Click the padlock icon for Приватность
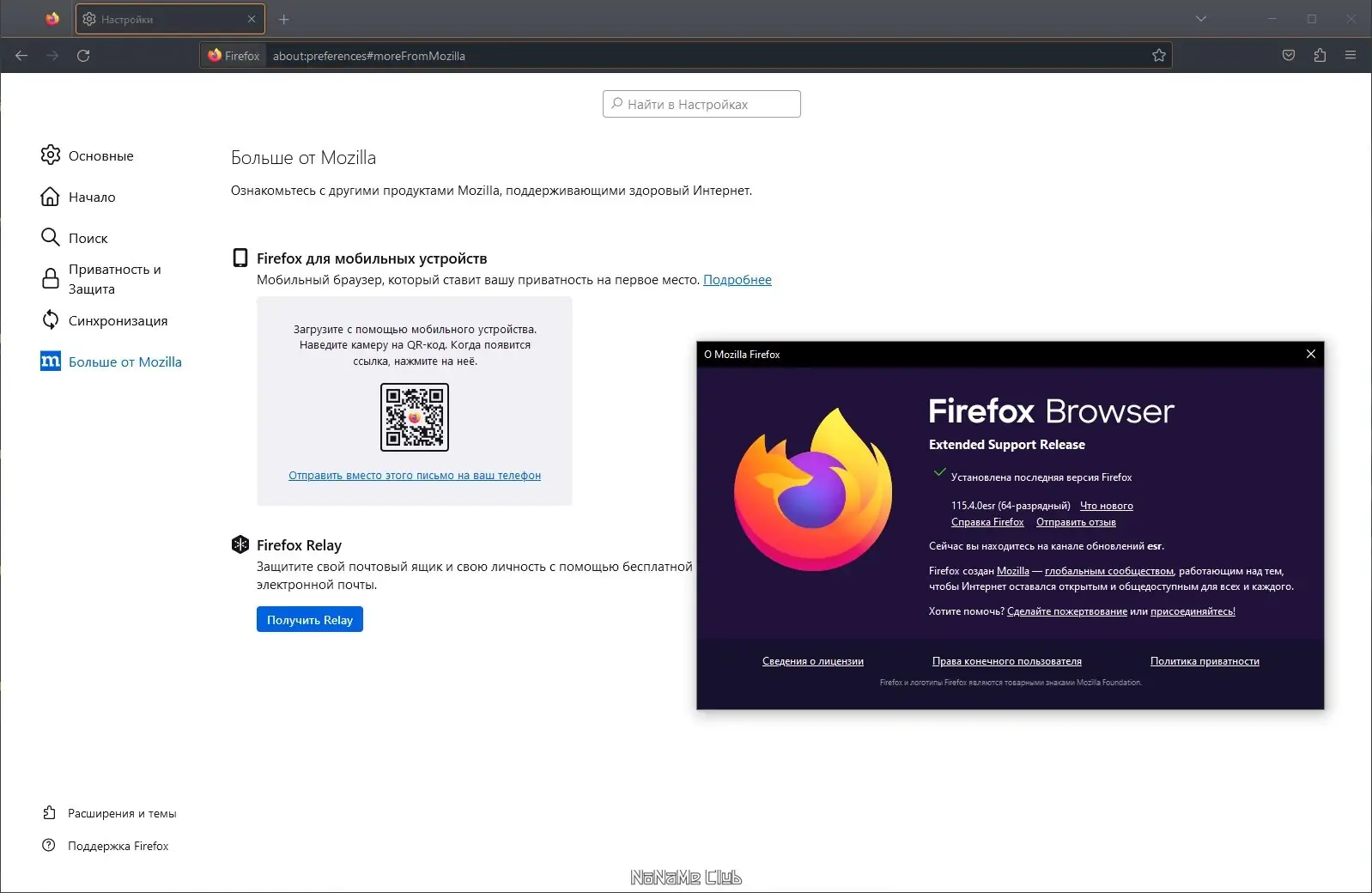This screenshot has height=893, width=1372. [51, 278]
